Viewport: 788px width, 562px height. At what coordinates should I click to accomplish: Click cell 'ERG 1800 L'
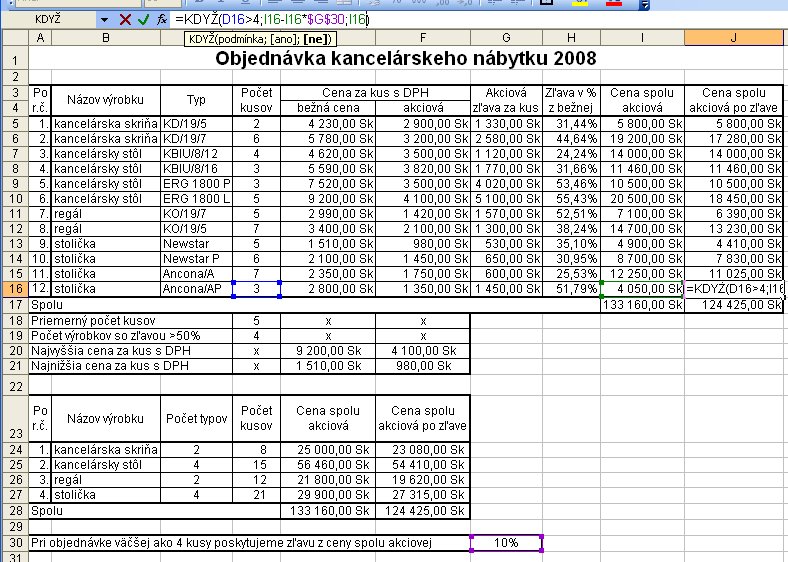196,199
